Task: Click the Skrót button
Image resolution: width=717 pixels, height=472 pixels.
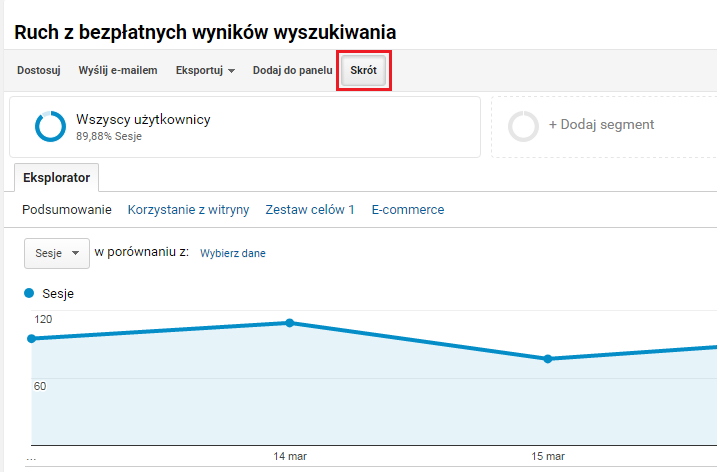Action: pyautogui.click(x=364, y=70)
